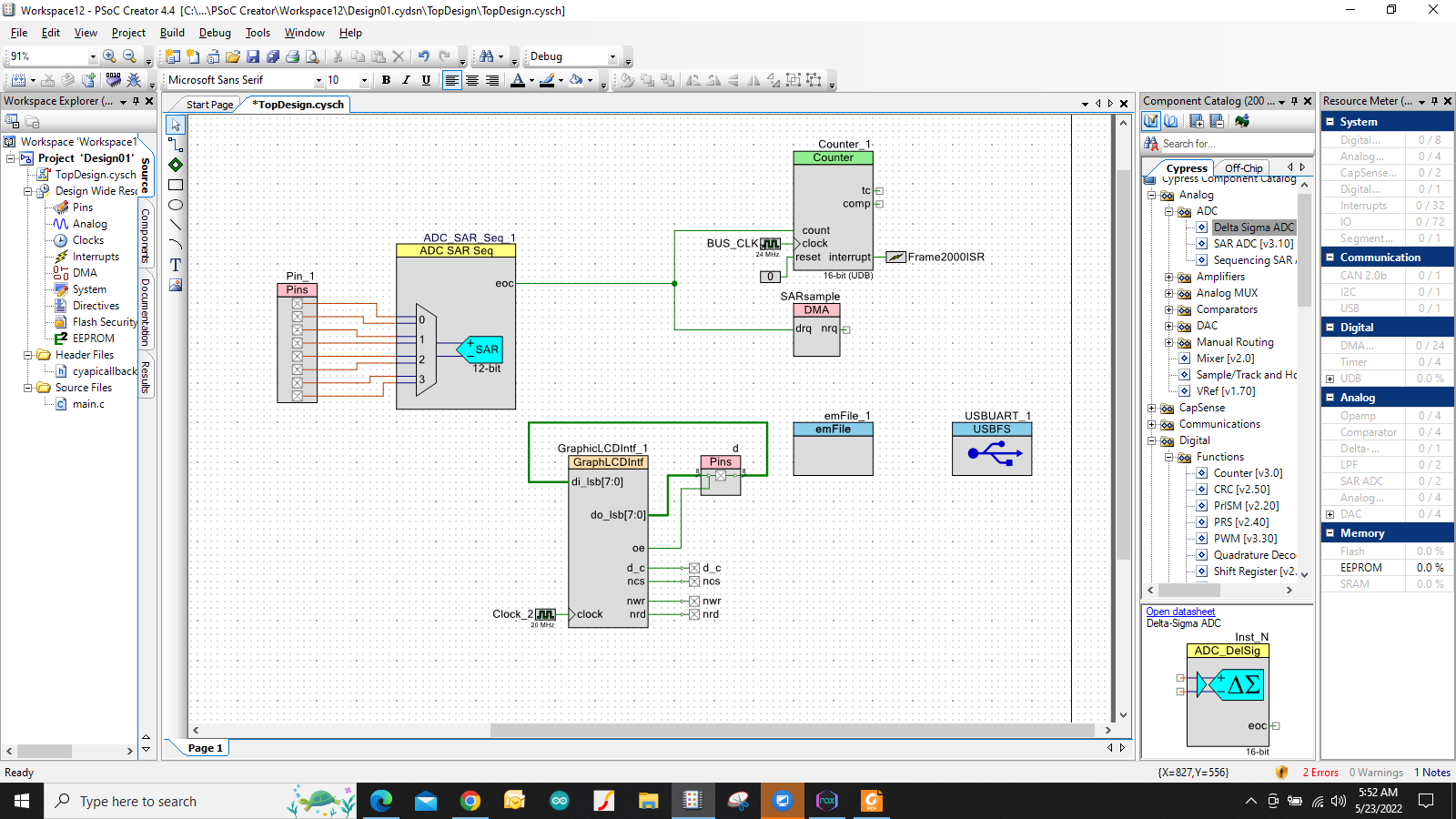Screen dimensions: 1456x819
Task: Toggle left text alignment
Action: click(451, 80)
